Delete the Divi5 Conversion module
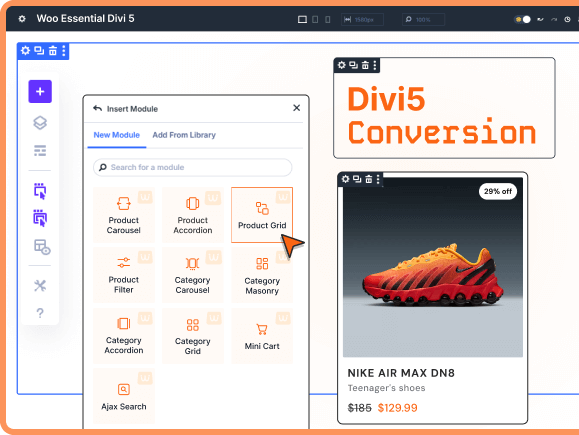This screenshot has width=579, height=435. tap(365, 65)
